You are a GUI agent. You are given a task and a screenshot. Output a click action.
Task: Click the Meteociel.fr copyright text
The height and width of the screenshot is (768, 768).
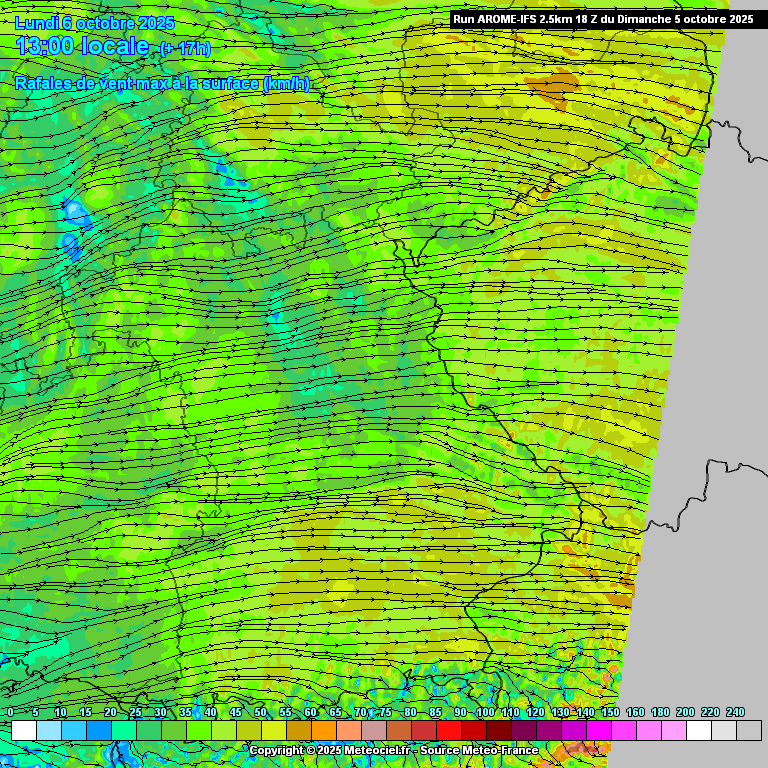[x=393, y=750]
